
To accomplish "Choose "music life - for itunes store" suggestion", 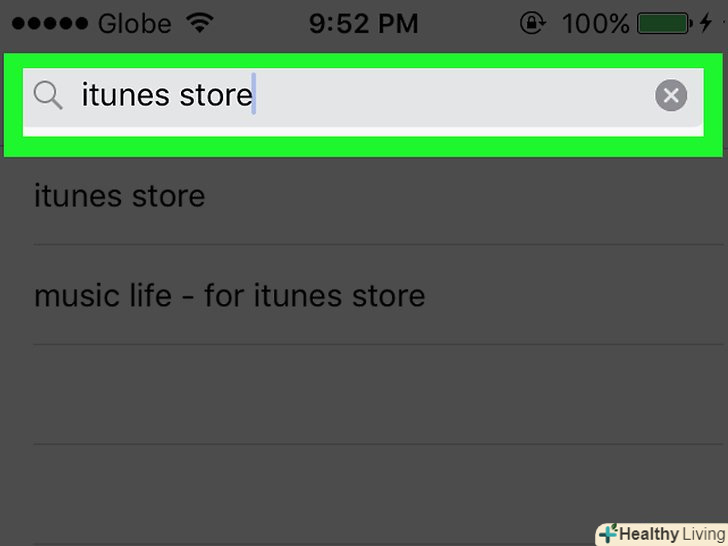I will pos(230,296).
